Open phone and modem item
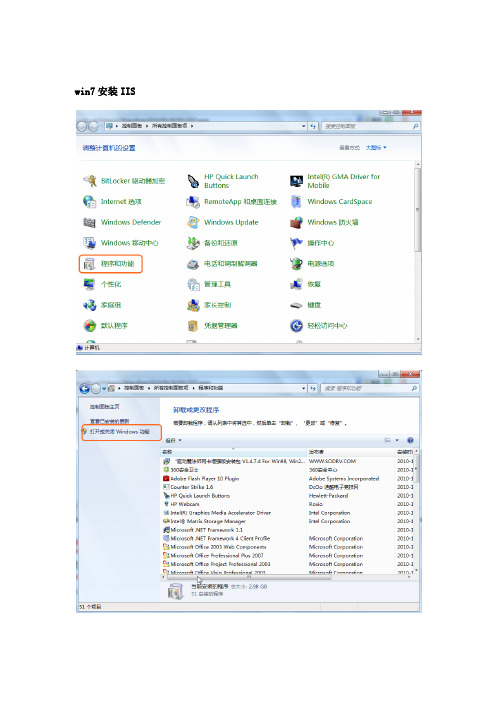The width and height of the screenshot is (496, 702). (222, 264)
